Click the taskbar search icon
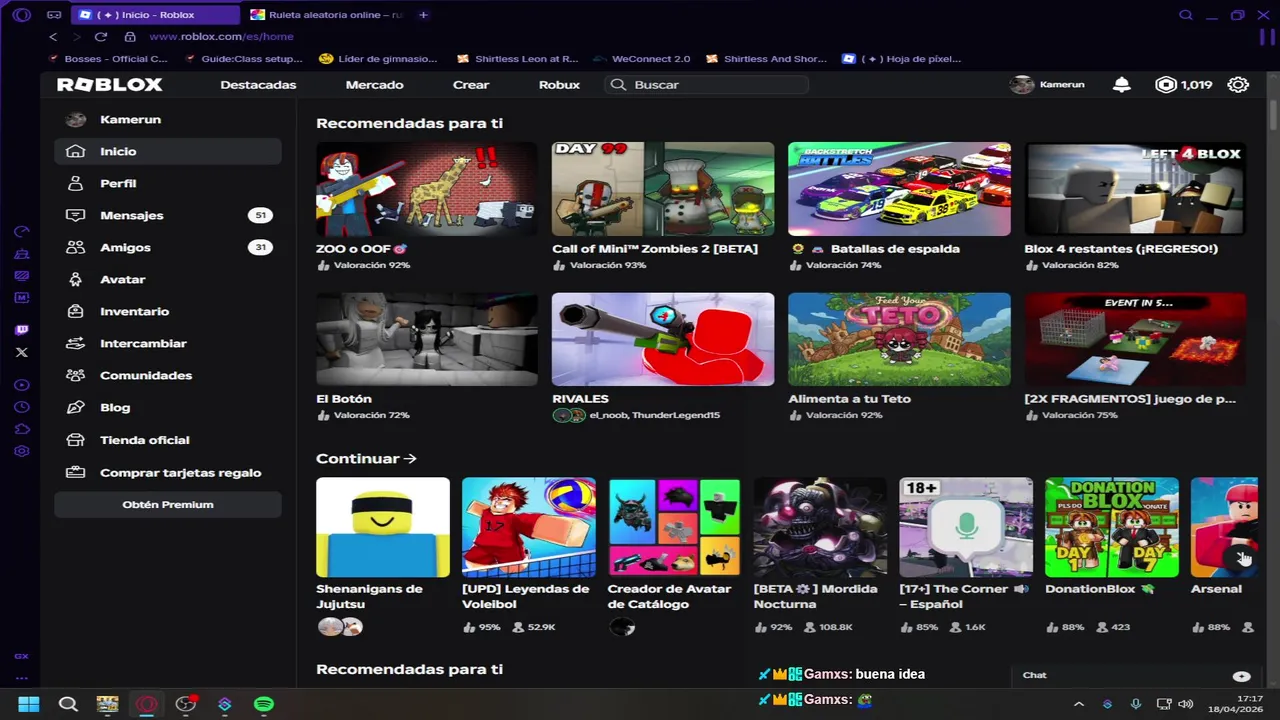This screenshot has height=720, width=1280. point(68,704)
